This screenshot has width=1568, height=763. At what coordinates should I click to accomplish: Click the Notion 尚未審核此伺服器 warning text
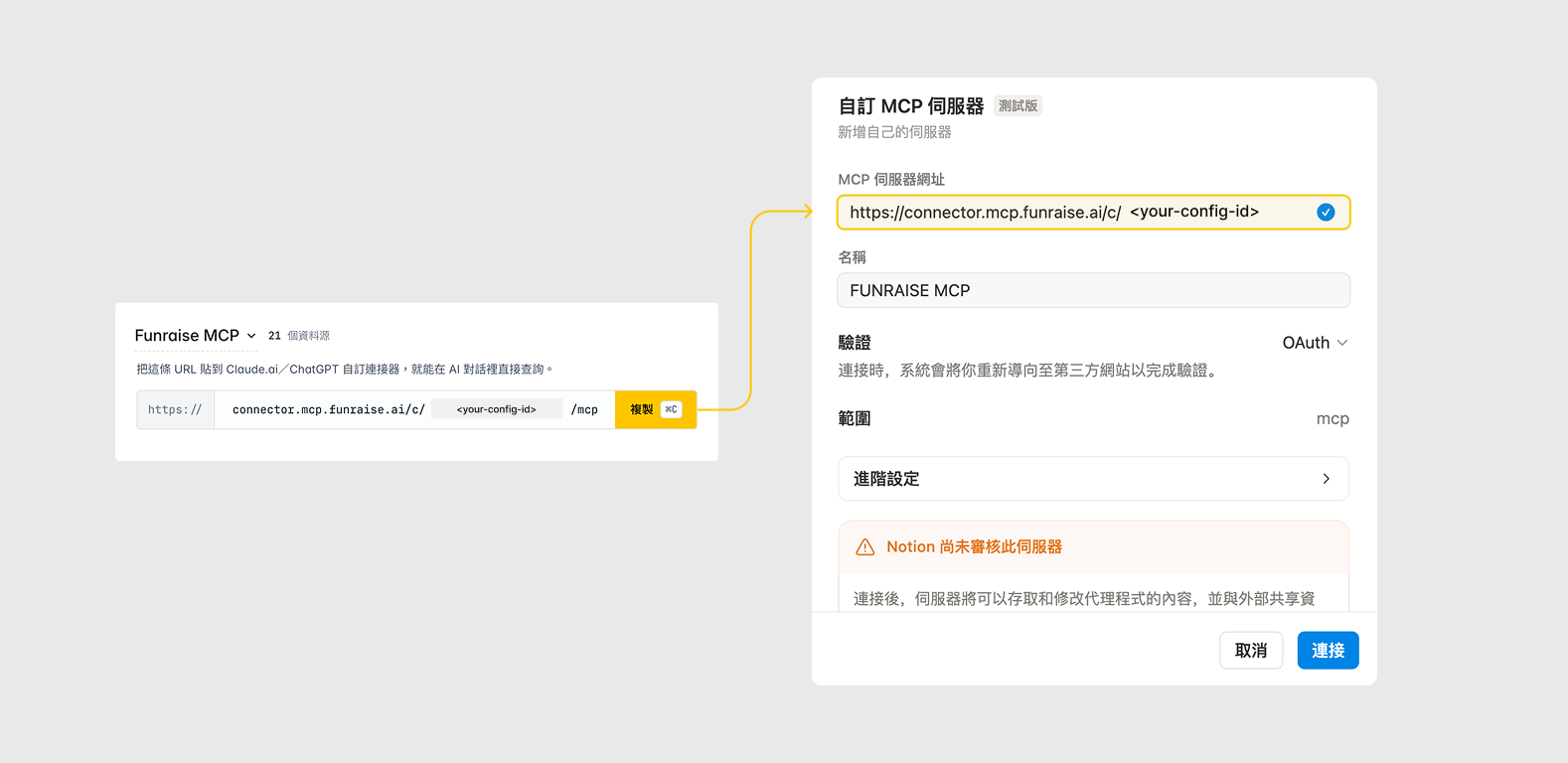click(974, 547)
